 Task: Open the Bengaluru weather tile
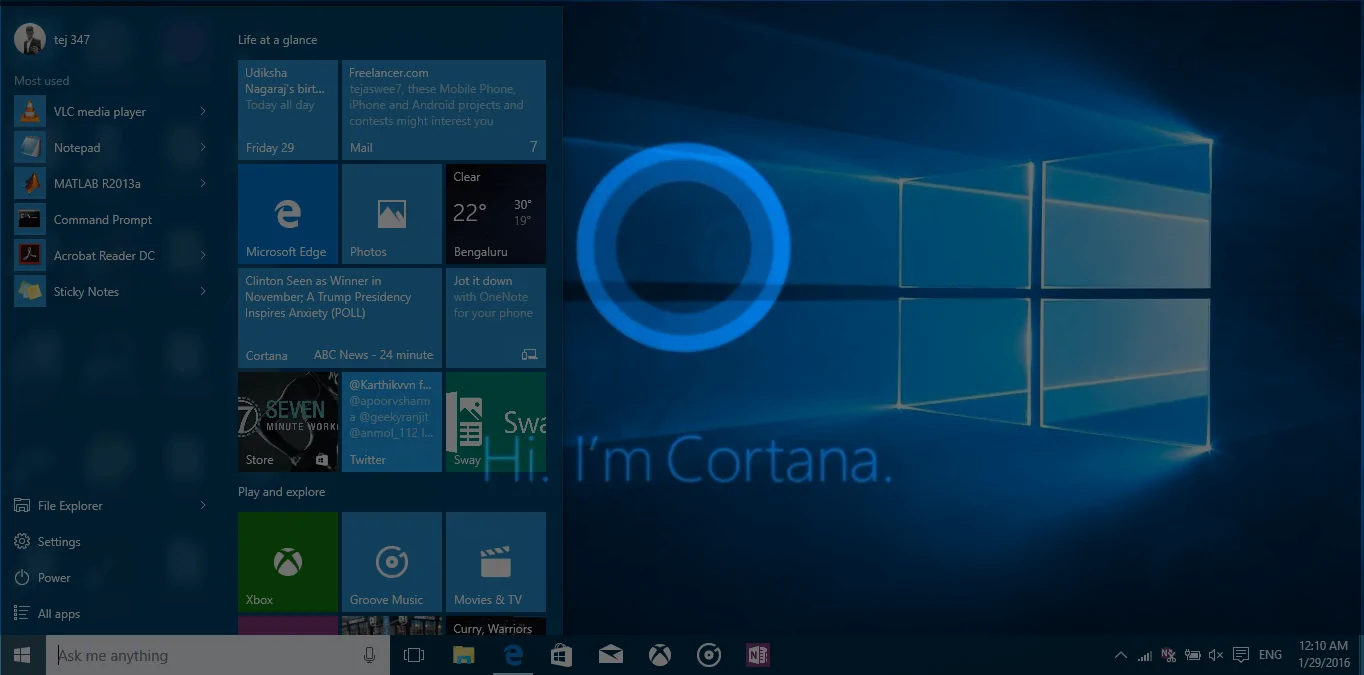click(x=496, y=214)
